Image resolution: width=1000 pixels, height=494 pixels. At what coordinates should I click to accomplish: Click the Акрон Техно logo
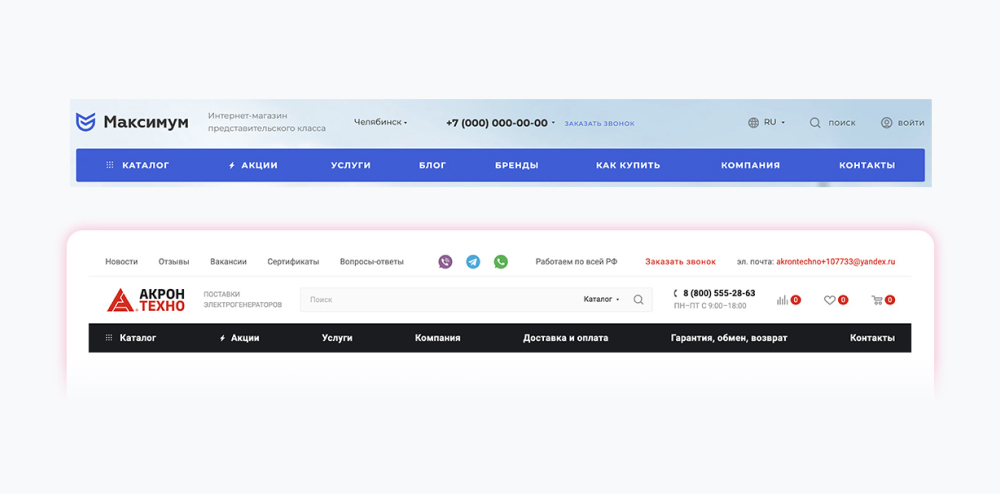(146, 300)
